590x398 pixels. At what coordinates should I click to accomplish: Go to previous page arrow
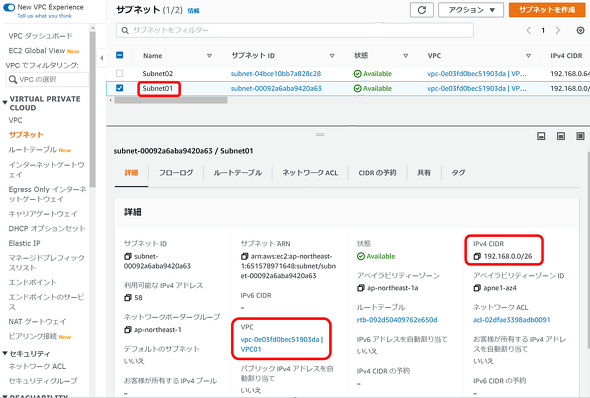coord(529,30)
